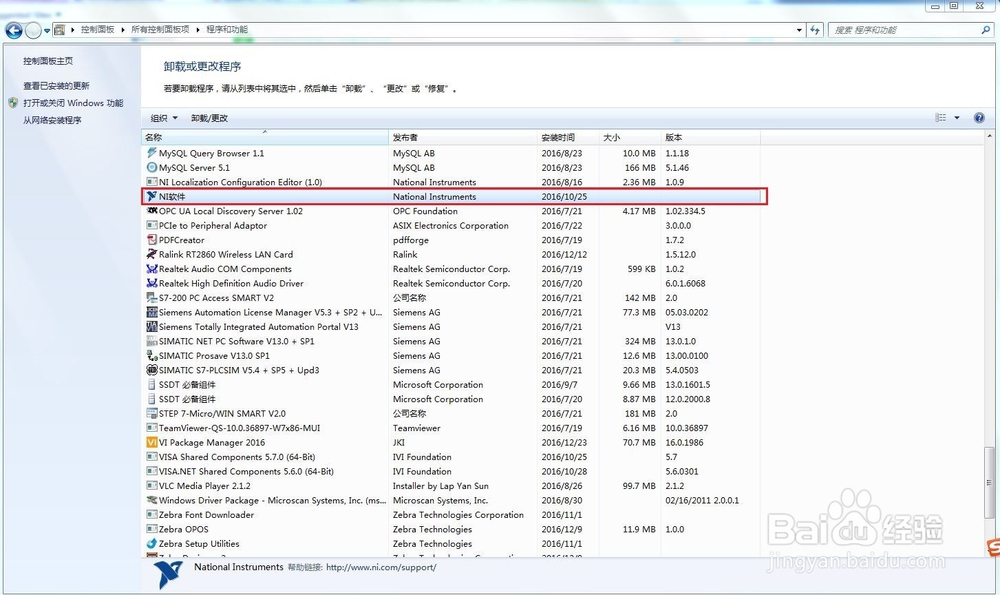
Task: Open the 组织 dropdown menu
Action: 164,118
